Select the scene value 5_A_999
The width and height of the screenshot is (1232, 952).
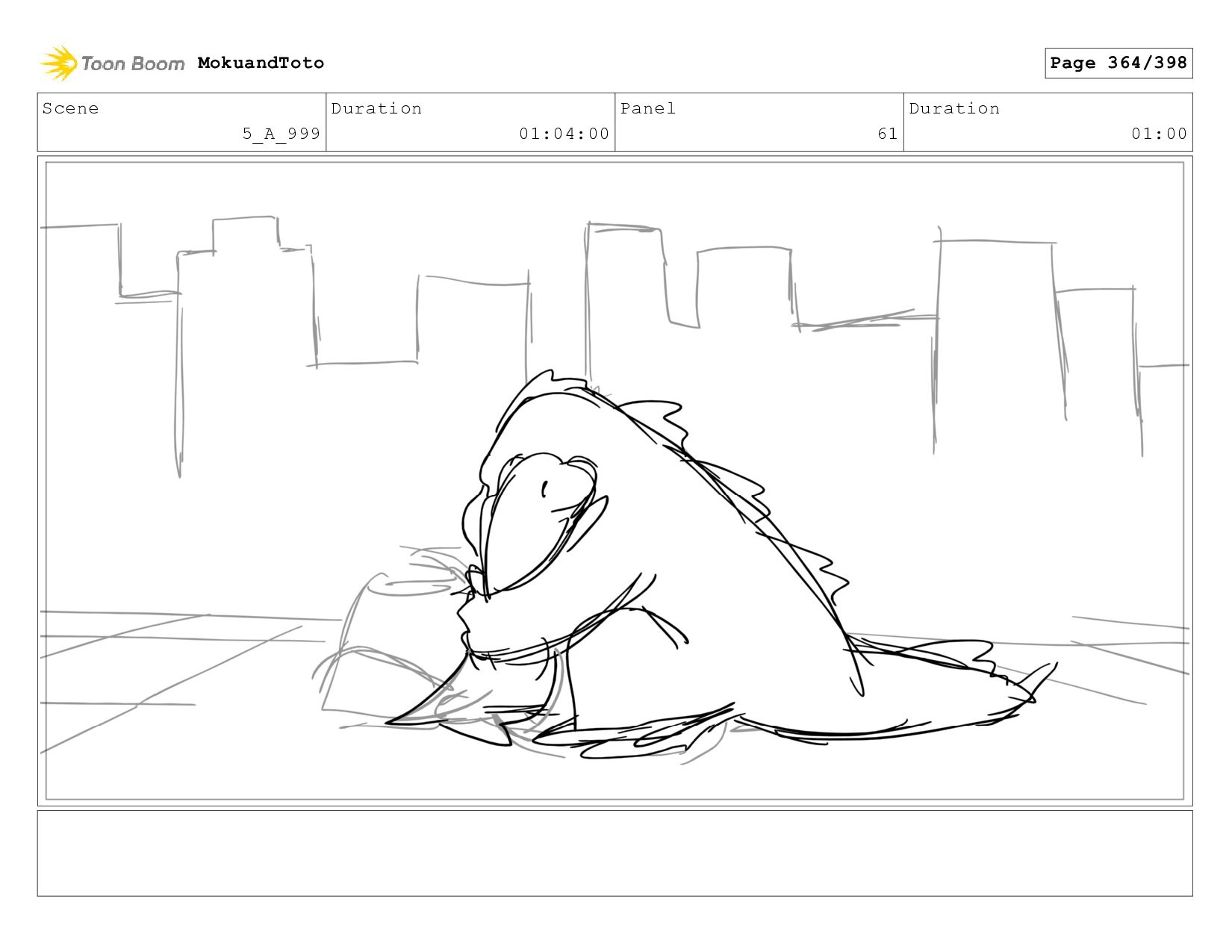(x=281, y=134)
